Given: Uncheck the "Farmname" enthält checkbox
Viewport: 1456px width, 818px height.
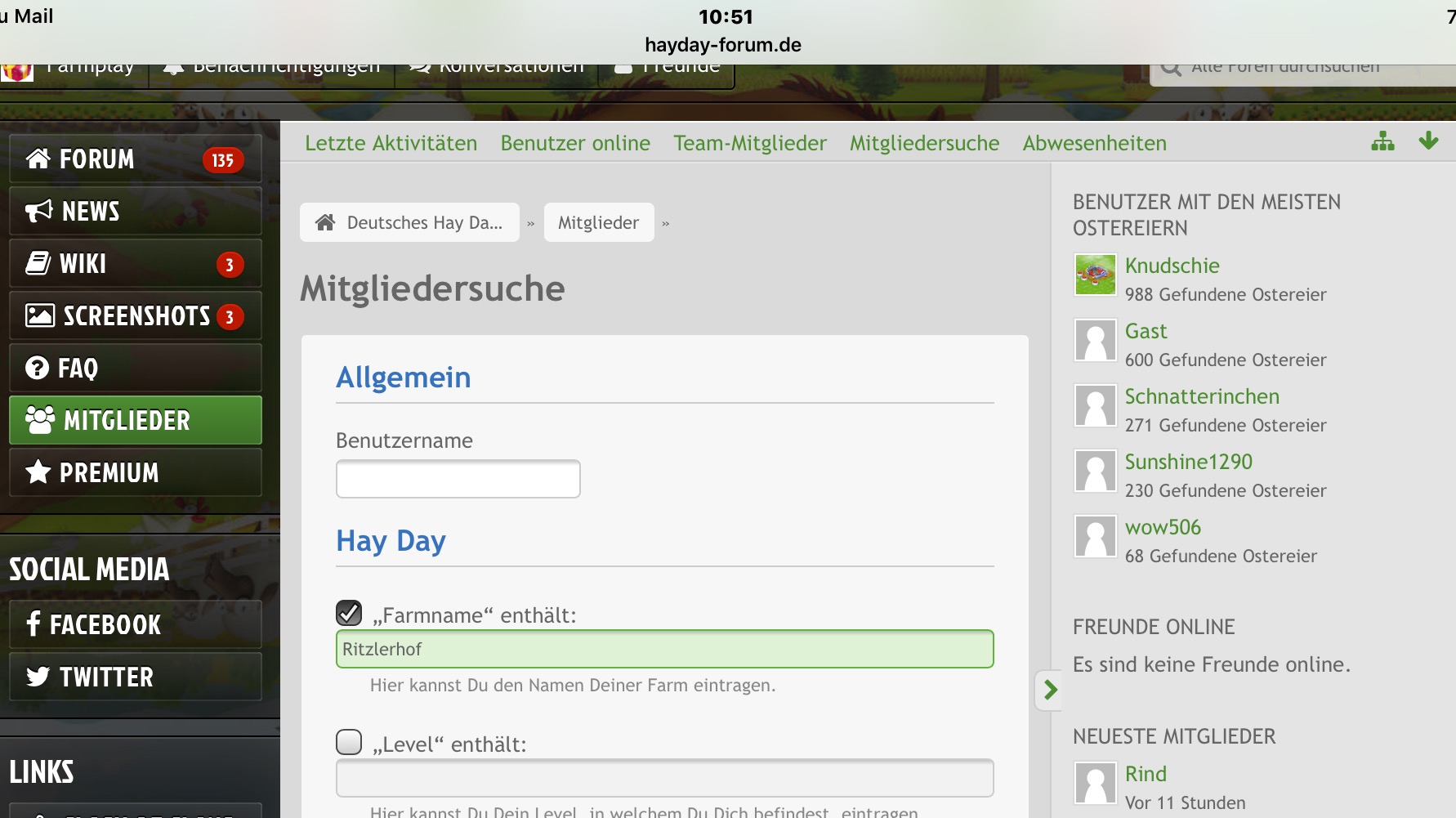Looking at the screenshot, I should click(349, 613).
